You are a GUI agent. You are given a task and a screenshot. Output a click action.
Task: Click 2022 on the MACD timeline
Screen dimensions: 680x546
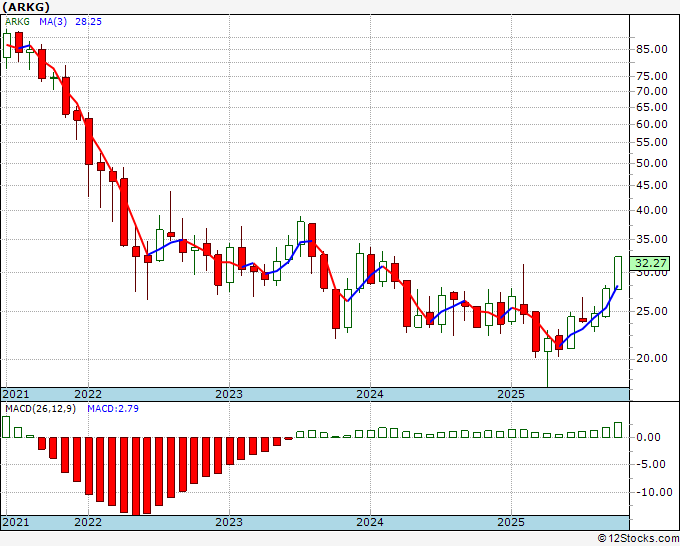[x=88, y=522]
